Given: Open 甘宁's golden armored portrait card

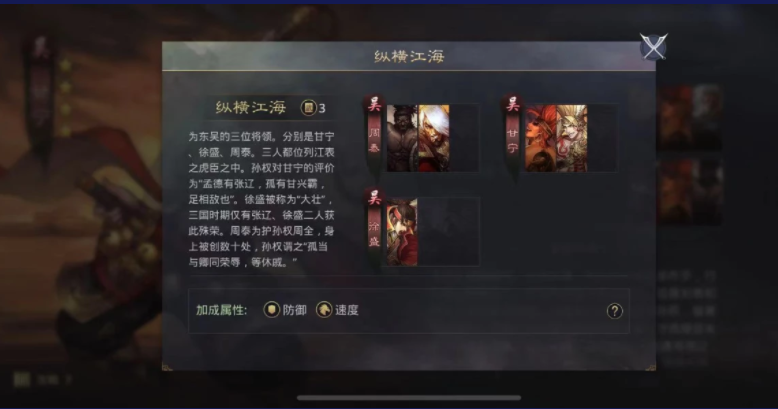Looking at the screenshot, I should tap(572, 138).
